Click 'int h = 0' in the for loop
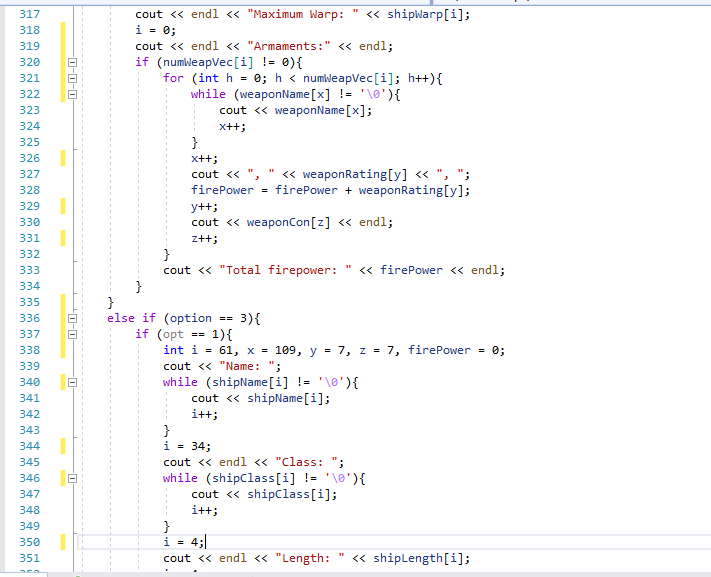 point(229,78)
